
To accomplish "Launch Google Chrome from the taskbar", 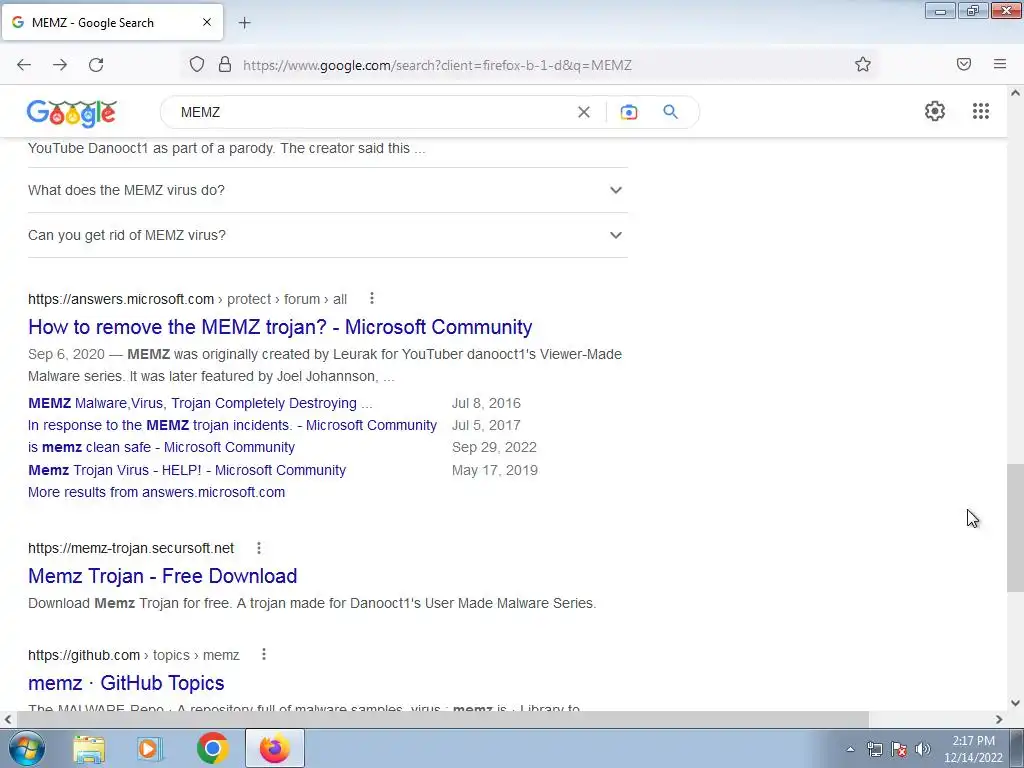I will 212,749.
